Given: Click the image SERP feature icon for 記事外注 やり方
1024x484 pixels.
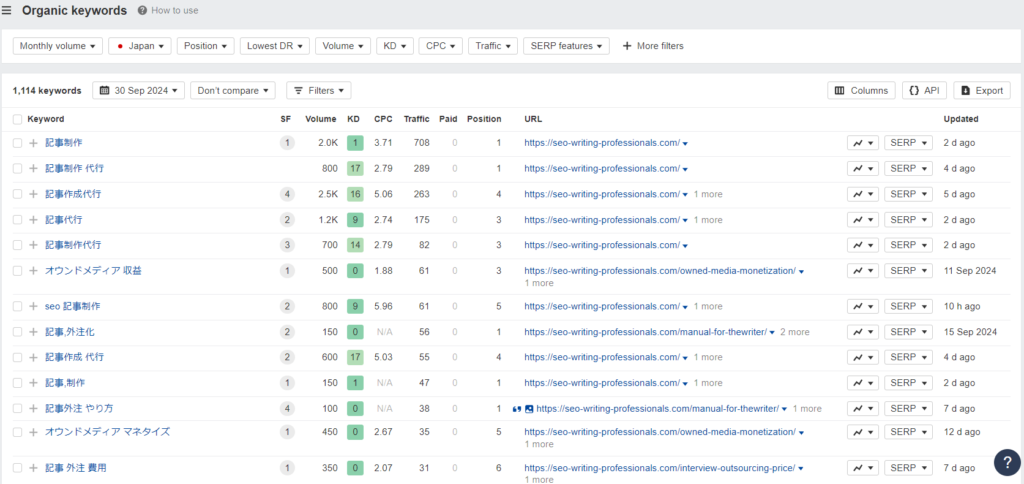Looking at the screenshot, I should pos(529,408).
